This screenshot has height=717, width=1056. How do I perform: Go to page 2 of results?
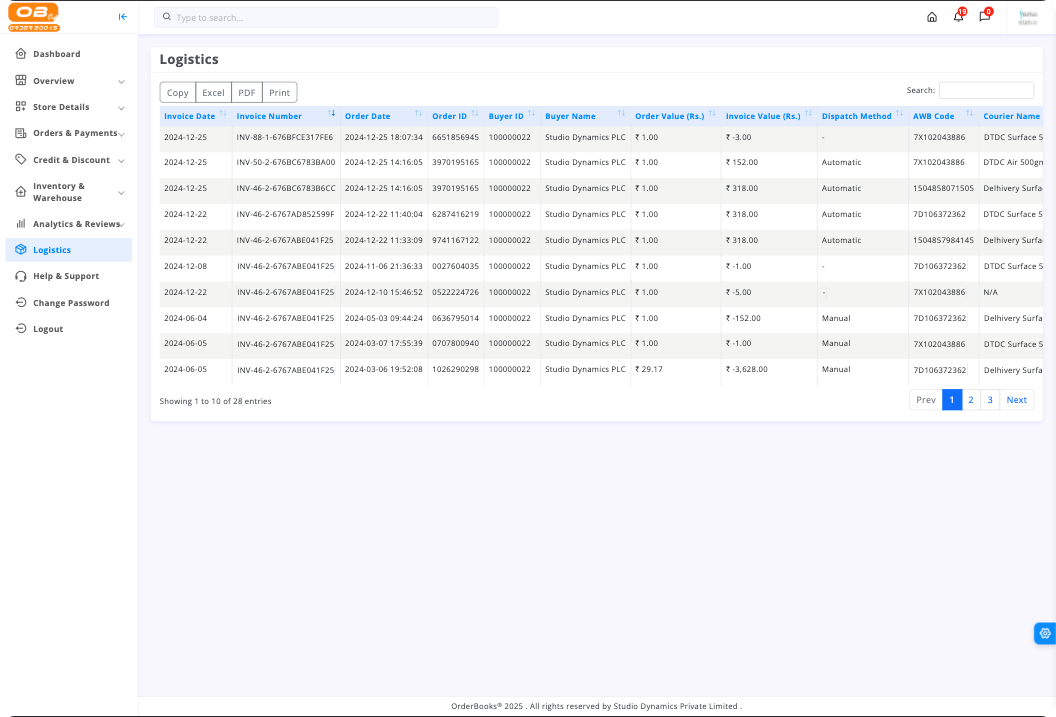(x=970, y=400)
